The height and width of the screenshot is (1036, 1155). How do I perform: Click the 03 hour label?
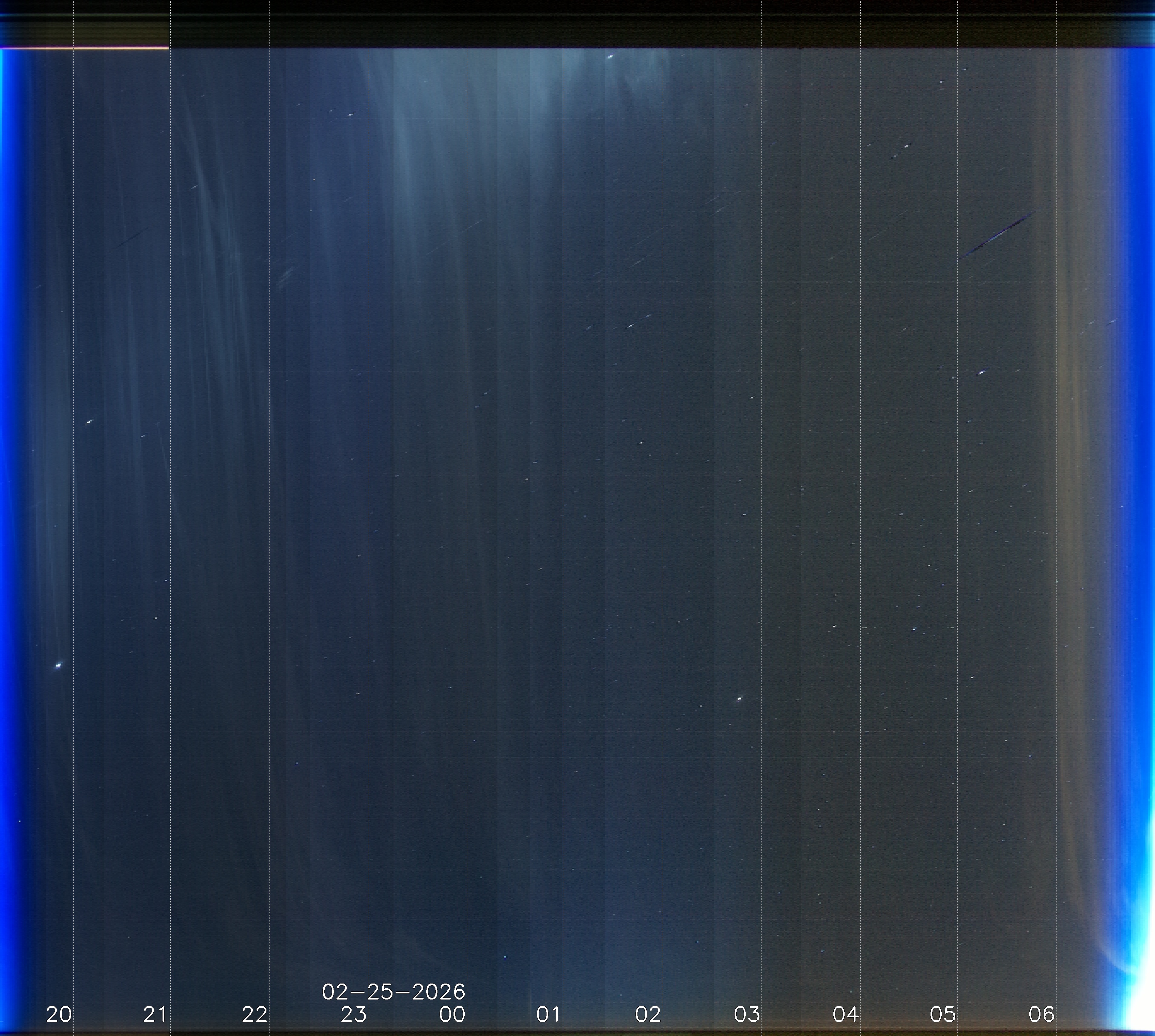tap(746, 1014)
